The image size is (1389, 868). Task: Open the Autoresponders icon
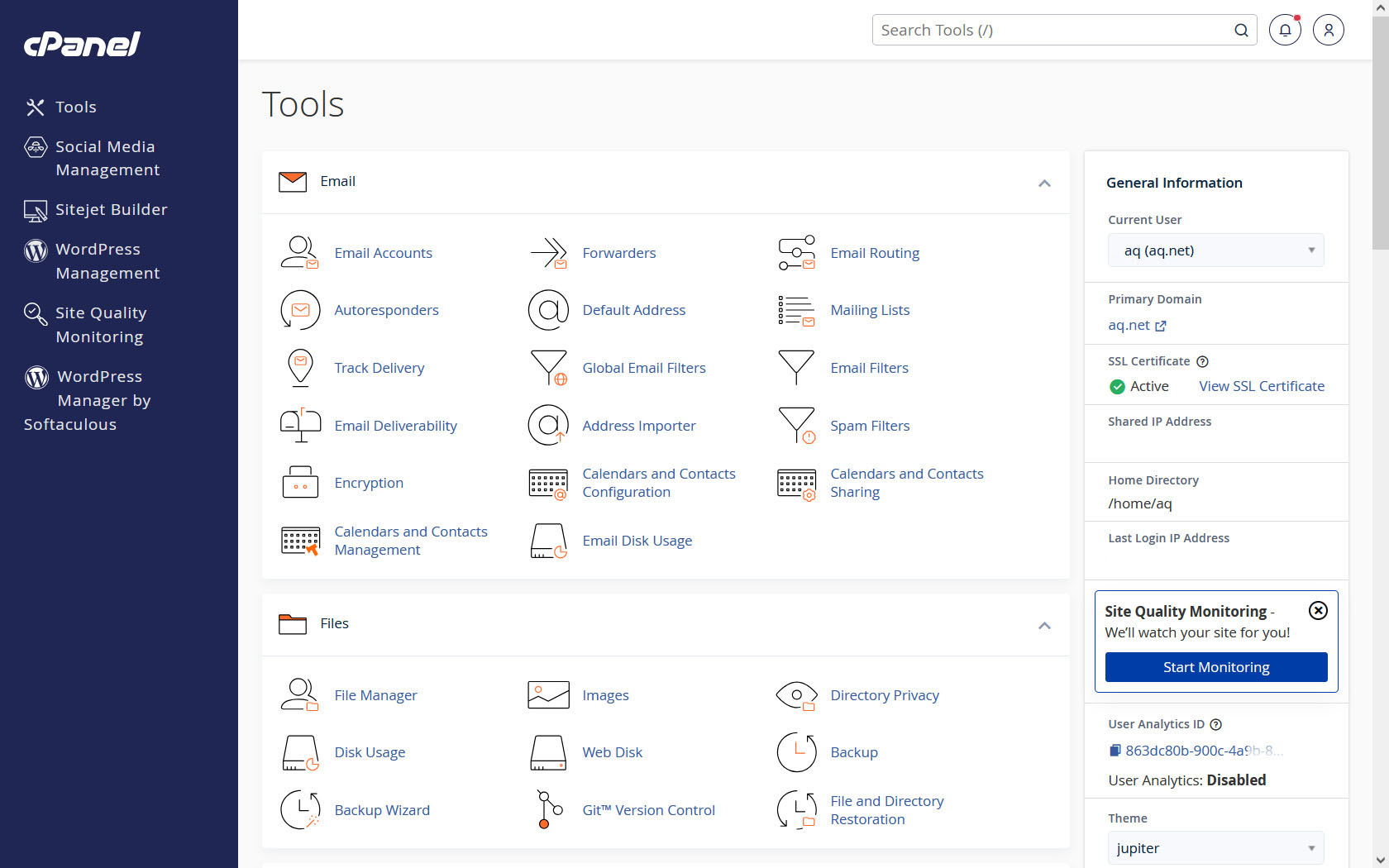click(x=299, y=311)
